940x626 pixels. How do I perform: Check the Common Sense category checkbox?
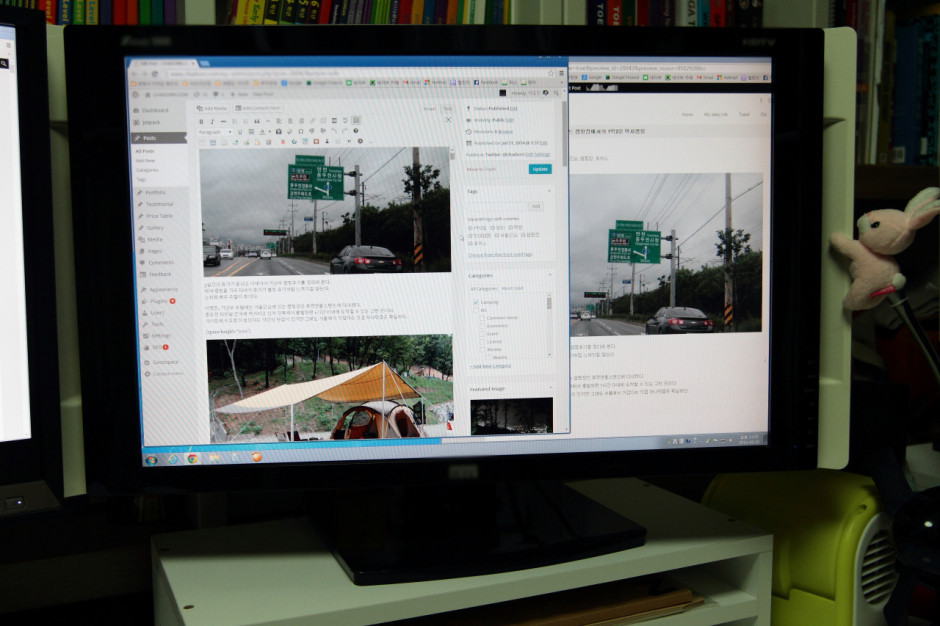pos(481,317)
